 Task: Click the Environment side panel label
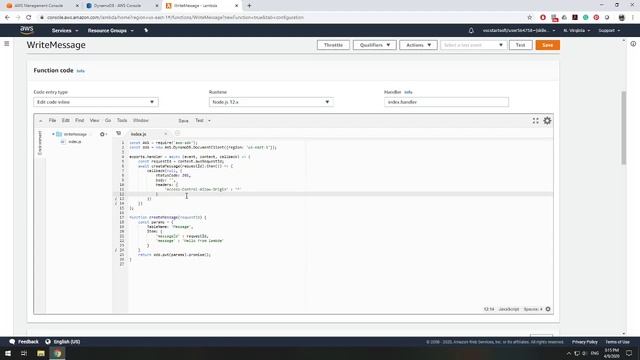coord(40,143)
